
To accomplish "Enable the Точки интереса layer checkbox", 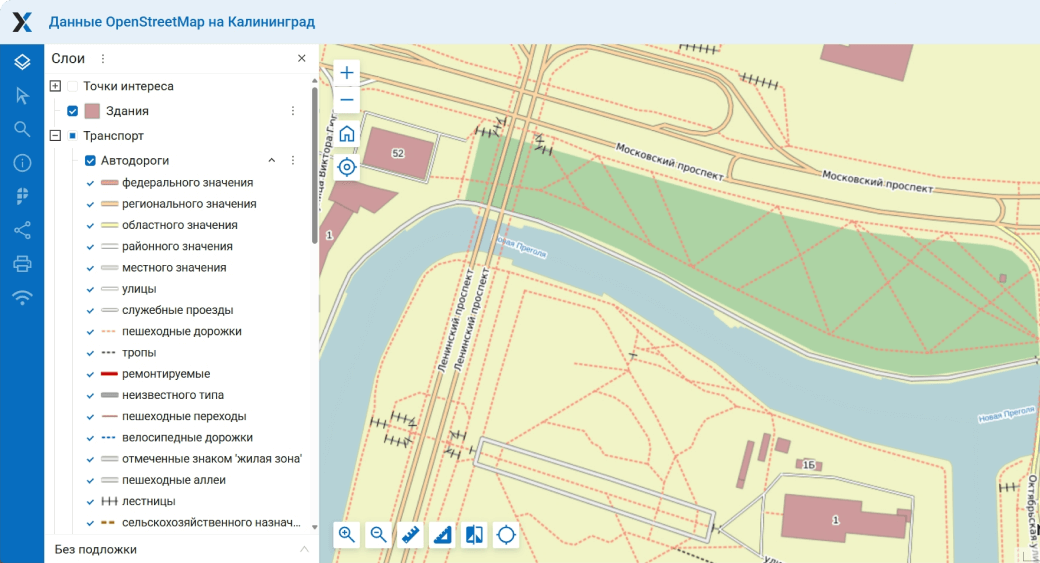I will pyautogui.click(x=72, y=86).
